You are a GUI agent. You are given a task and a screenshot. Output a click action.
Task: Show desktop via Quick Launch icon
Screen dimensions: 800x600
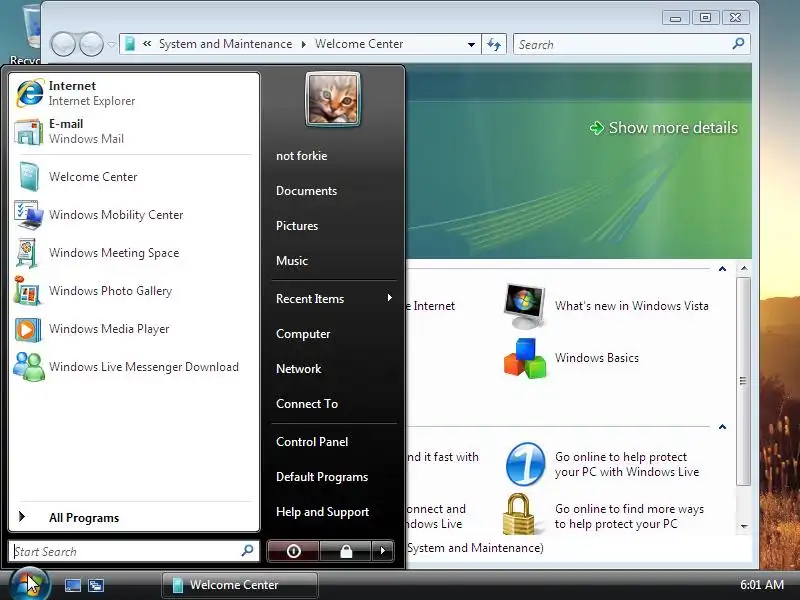72,585
